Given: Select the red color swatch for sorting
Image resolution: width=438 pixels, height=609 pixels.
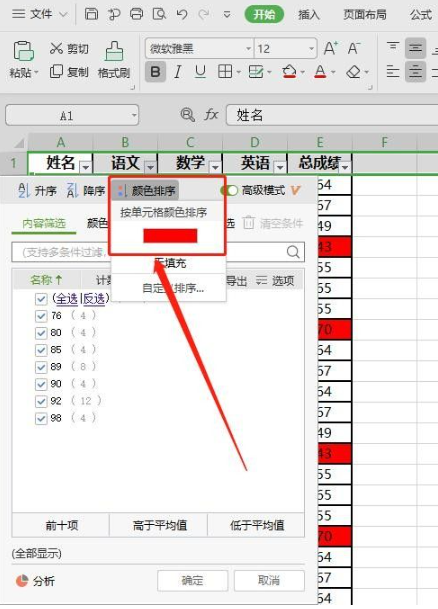Looking at the screenshot, I should (170, 236).
